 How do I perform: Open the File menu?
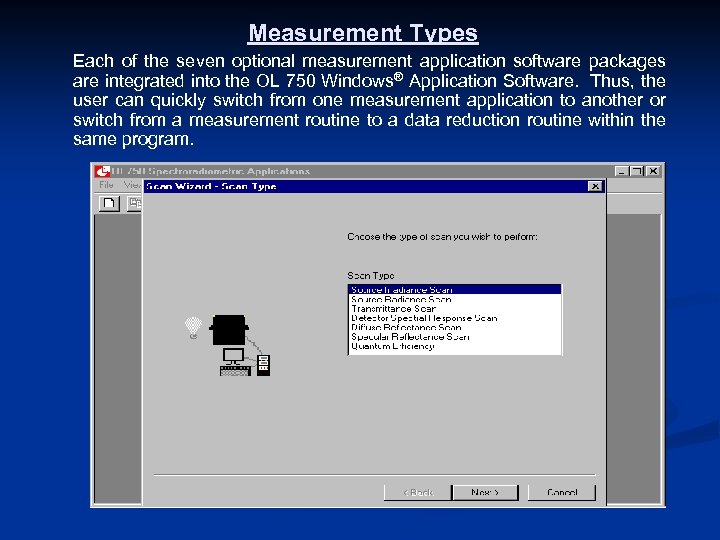106,185
